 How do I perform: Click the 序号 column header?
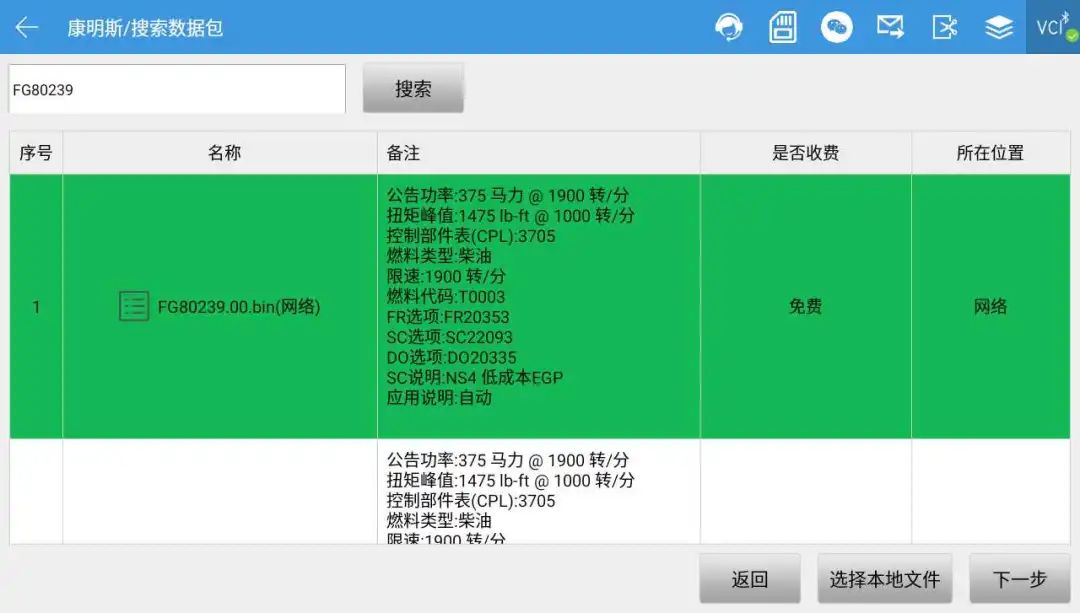(36, 153)
